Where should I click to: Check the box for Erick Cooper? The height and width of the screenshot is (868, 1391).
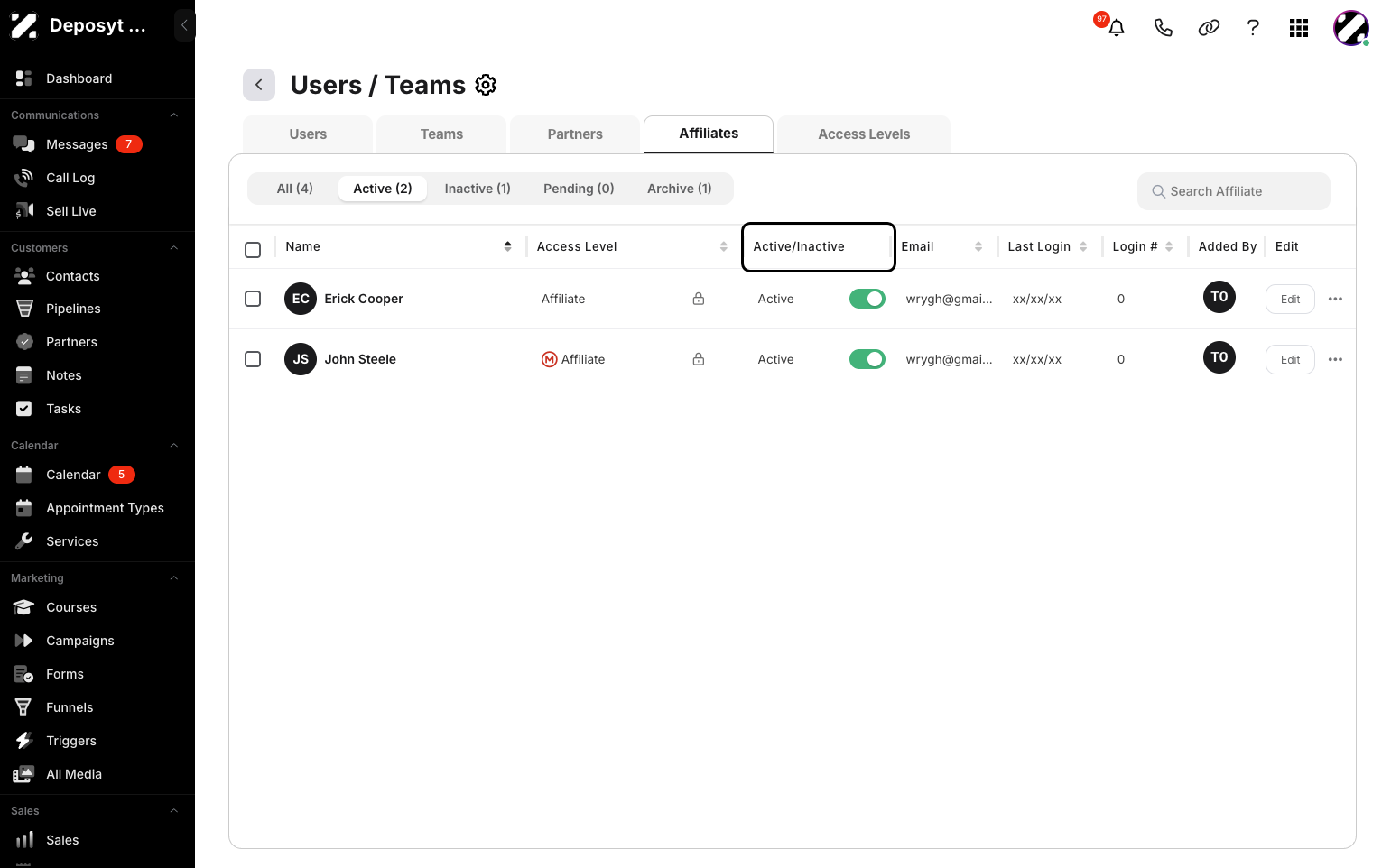253,299
